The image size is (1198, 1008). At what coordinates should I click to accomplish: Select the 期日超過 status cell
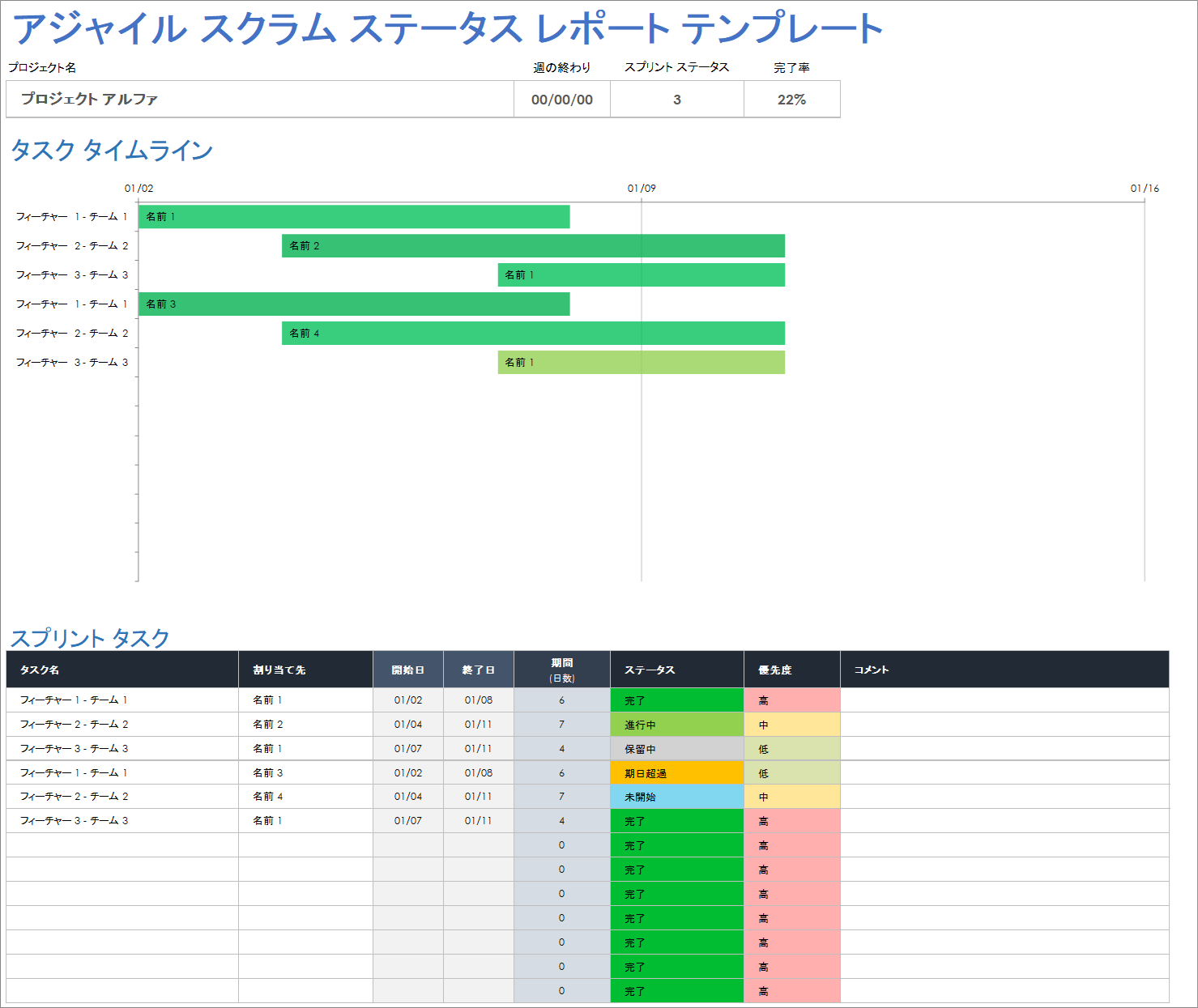677,773
